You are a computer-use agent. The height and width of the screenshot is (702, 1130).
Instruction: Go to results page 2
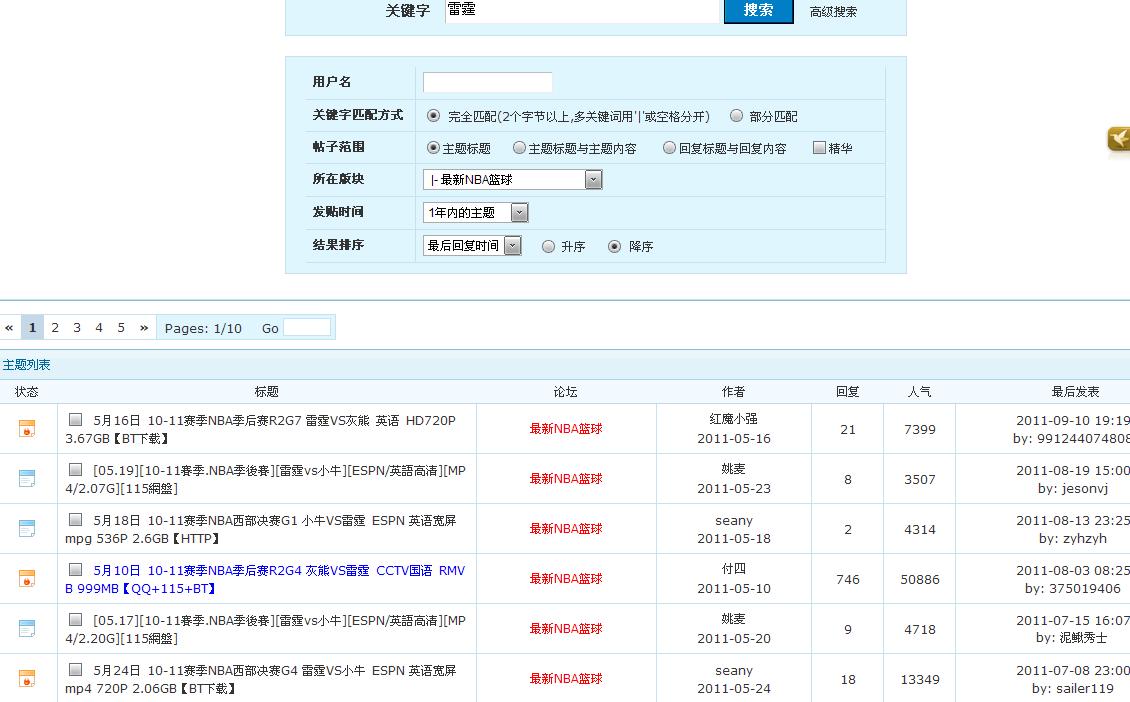pos(55,327)
